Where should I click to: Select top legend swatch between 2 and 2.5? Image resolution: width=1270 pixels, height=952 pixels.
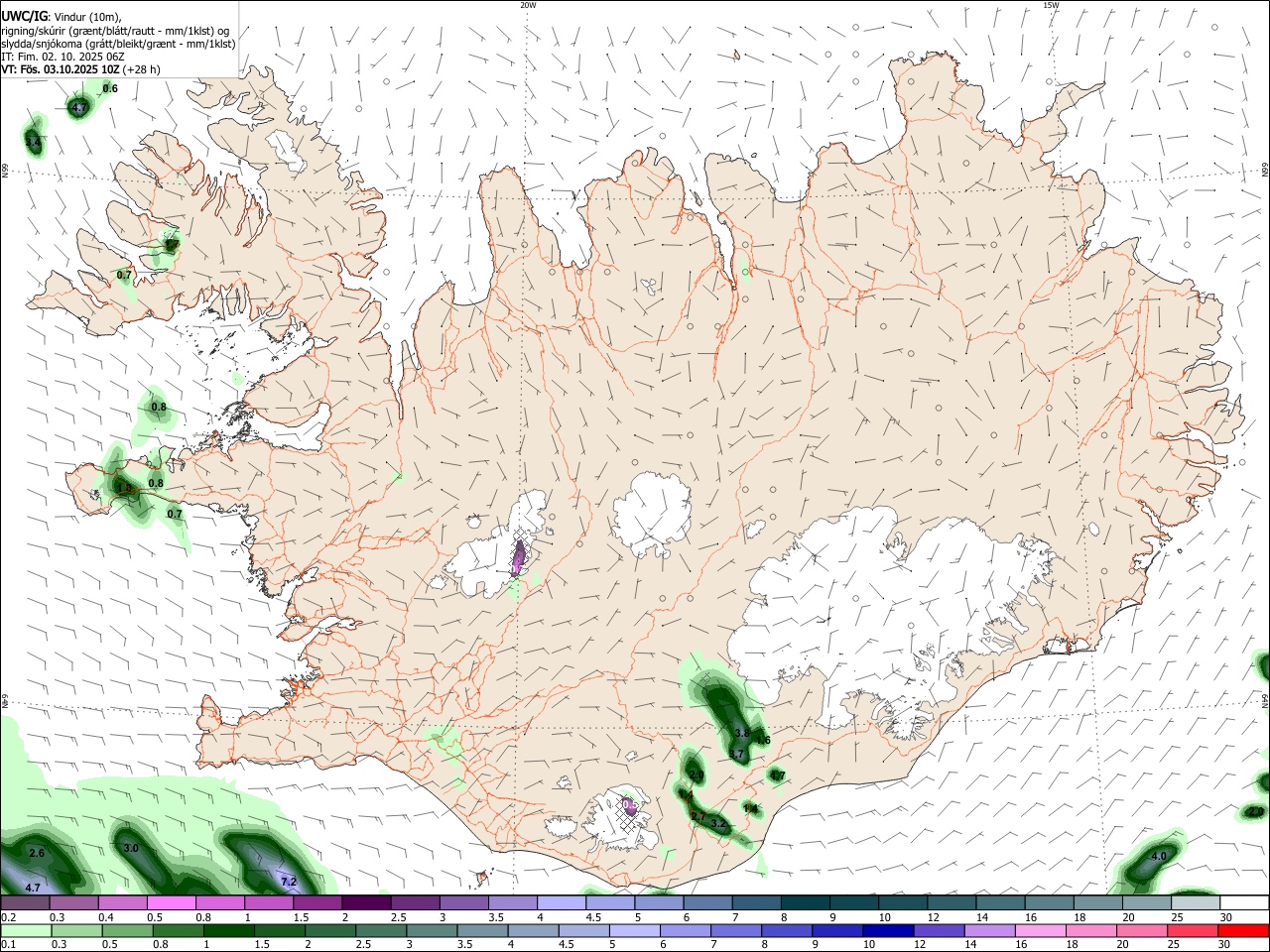click(366, 902)
